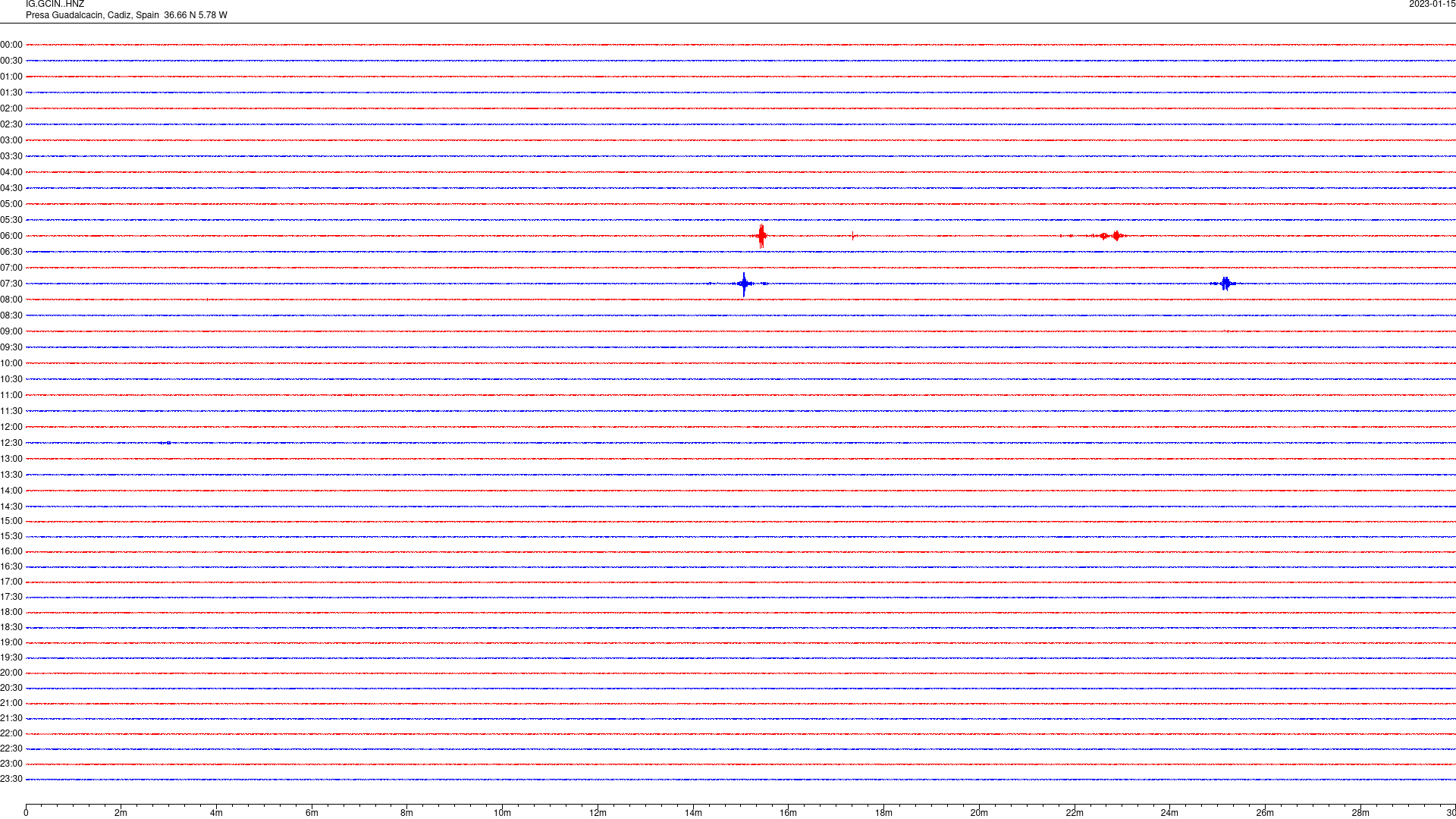Select the 02:30 time label
This screenshot has width=1456, height=819.
[11, 124]
